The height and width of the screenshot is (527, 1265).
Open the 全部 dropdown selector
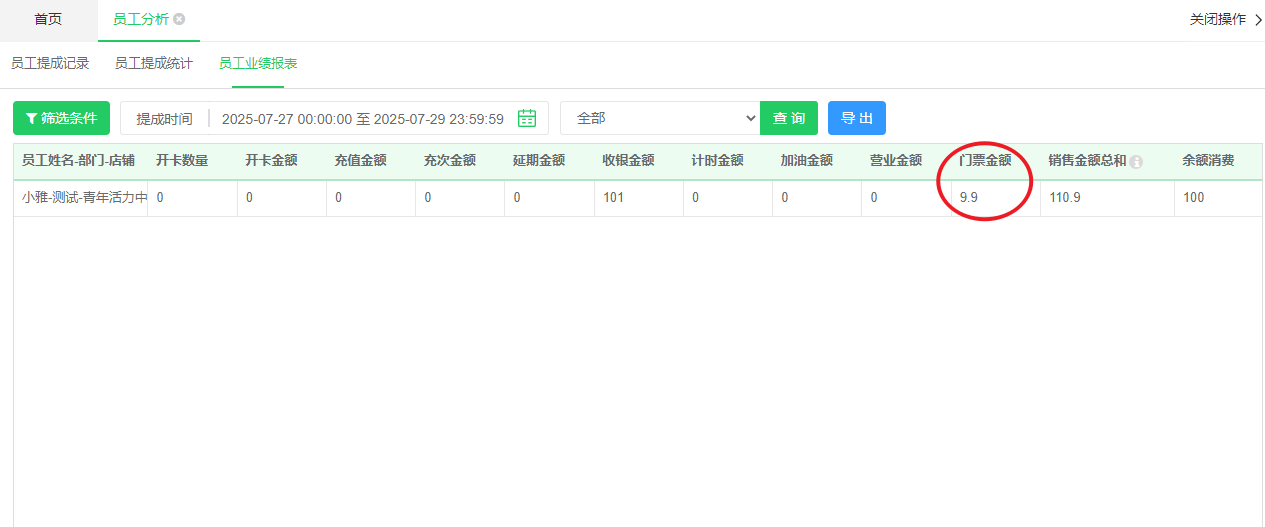point(660,118)
